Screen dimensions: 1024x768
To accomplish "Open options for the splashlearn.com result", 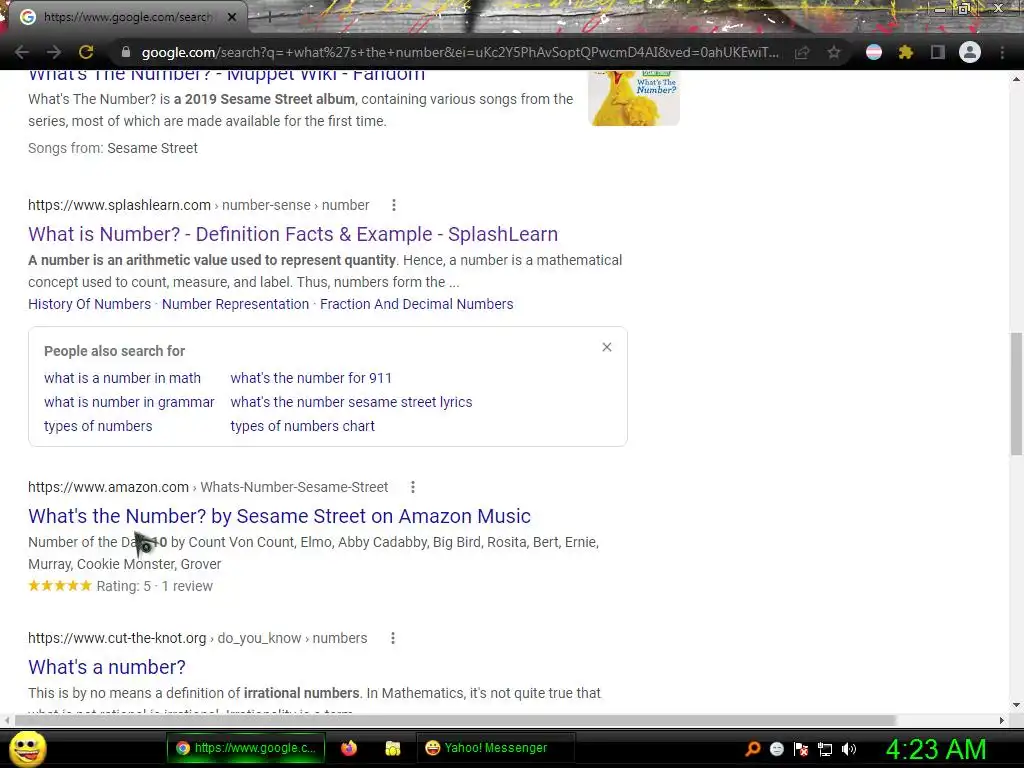I will point(393,205).
